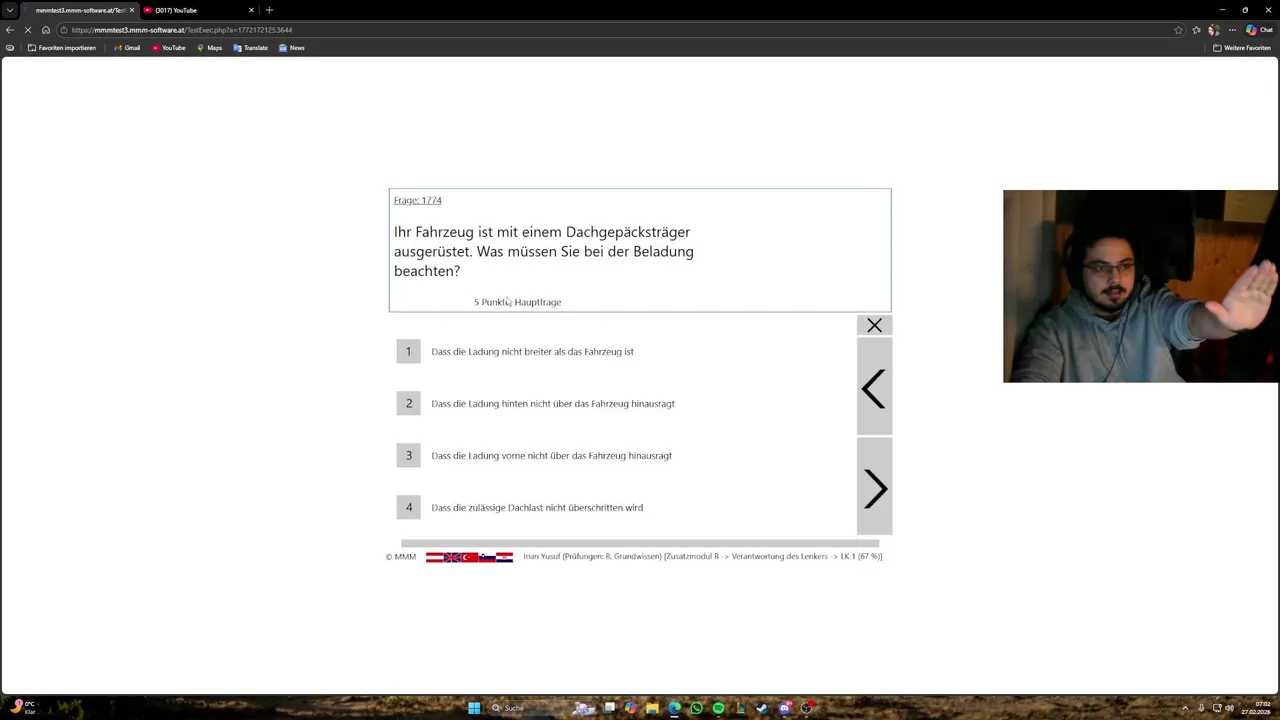This screenshot has height=720, width=1280.
Task: Open Discord from the taskbar
Action: tap(784, 708)
